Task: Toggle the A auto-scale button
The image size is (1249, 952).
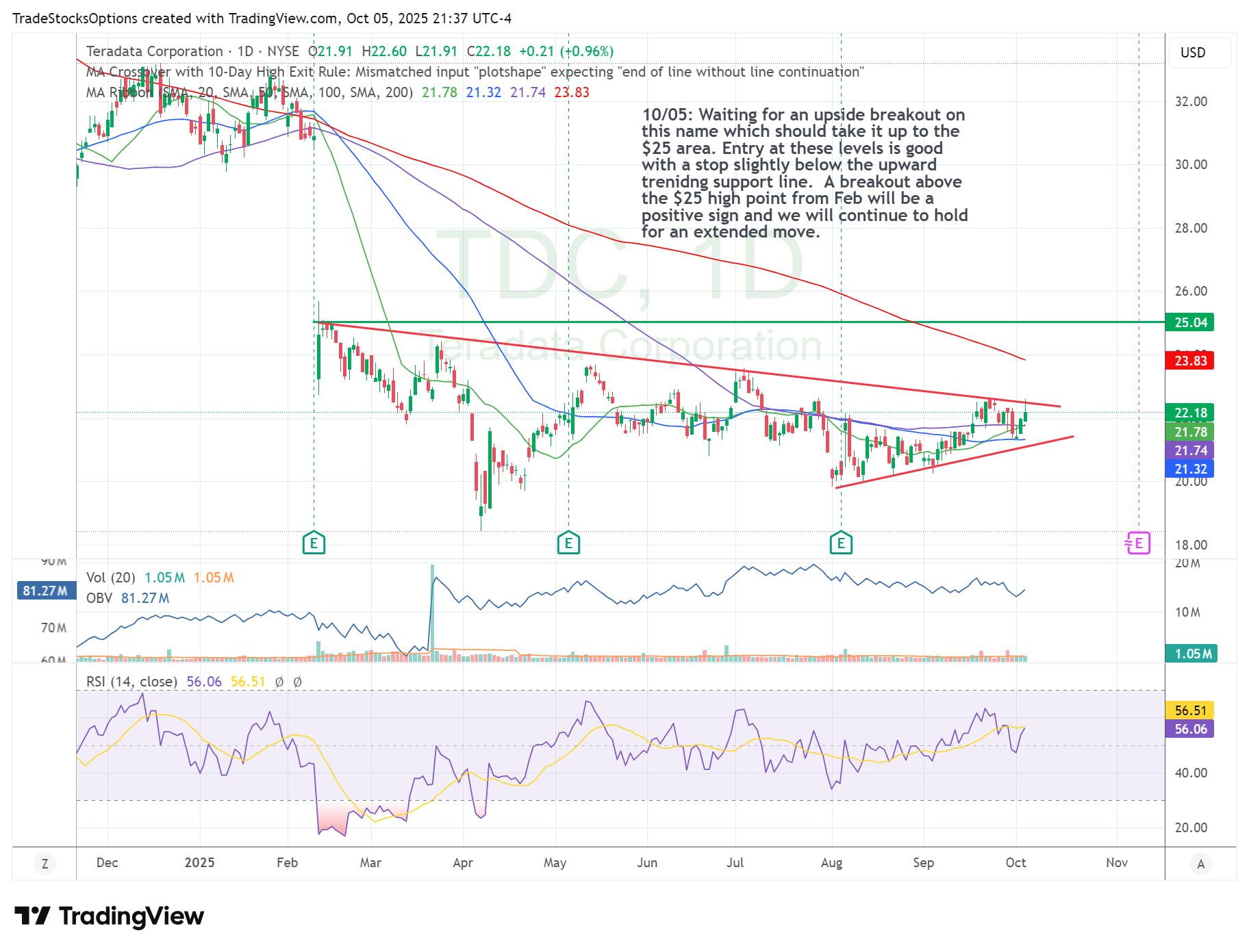Action: pyautogui.click(x=1200, y=864)
